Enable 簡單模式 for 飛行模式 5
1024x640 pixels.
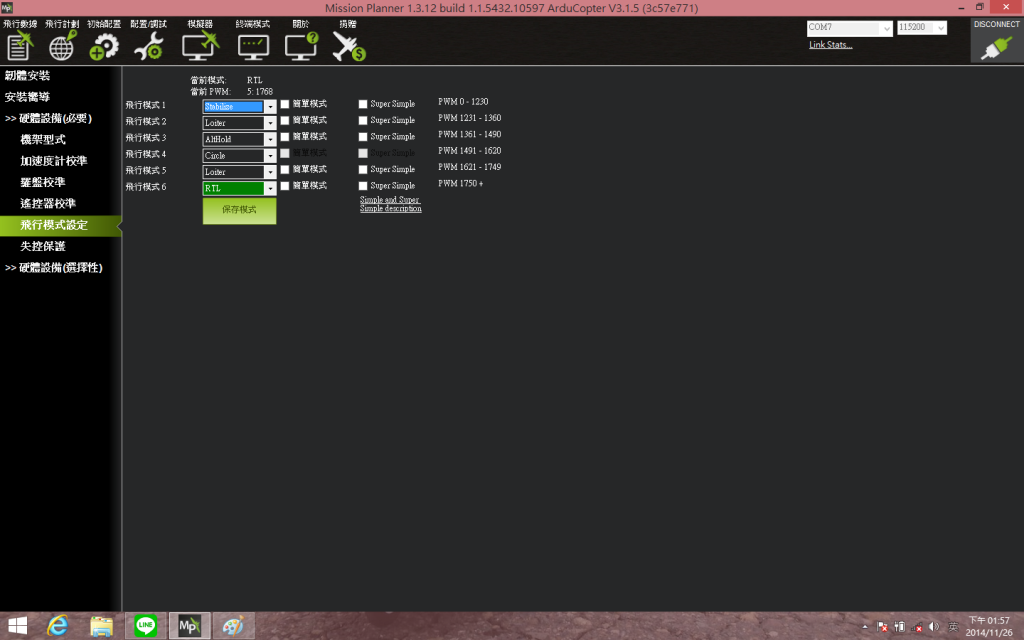285,169
